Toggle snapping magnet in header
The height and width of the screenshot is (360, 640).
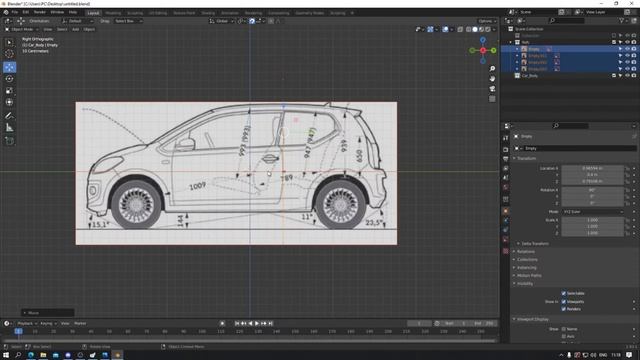[252, 21]
